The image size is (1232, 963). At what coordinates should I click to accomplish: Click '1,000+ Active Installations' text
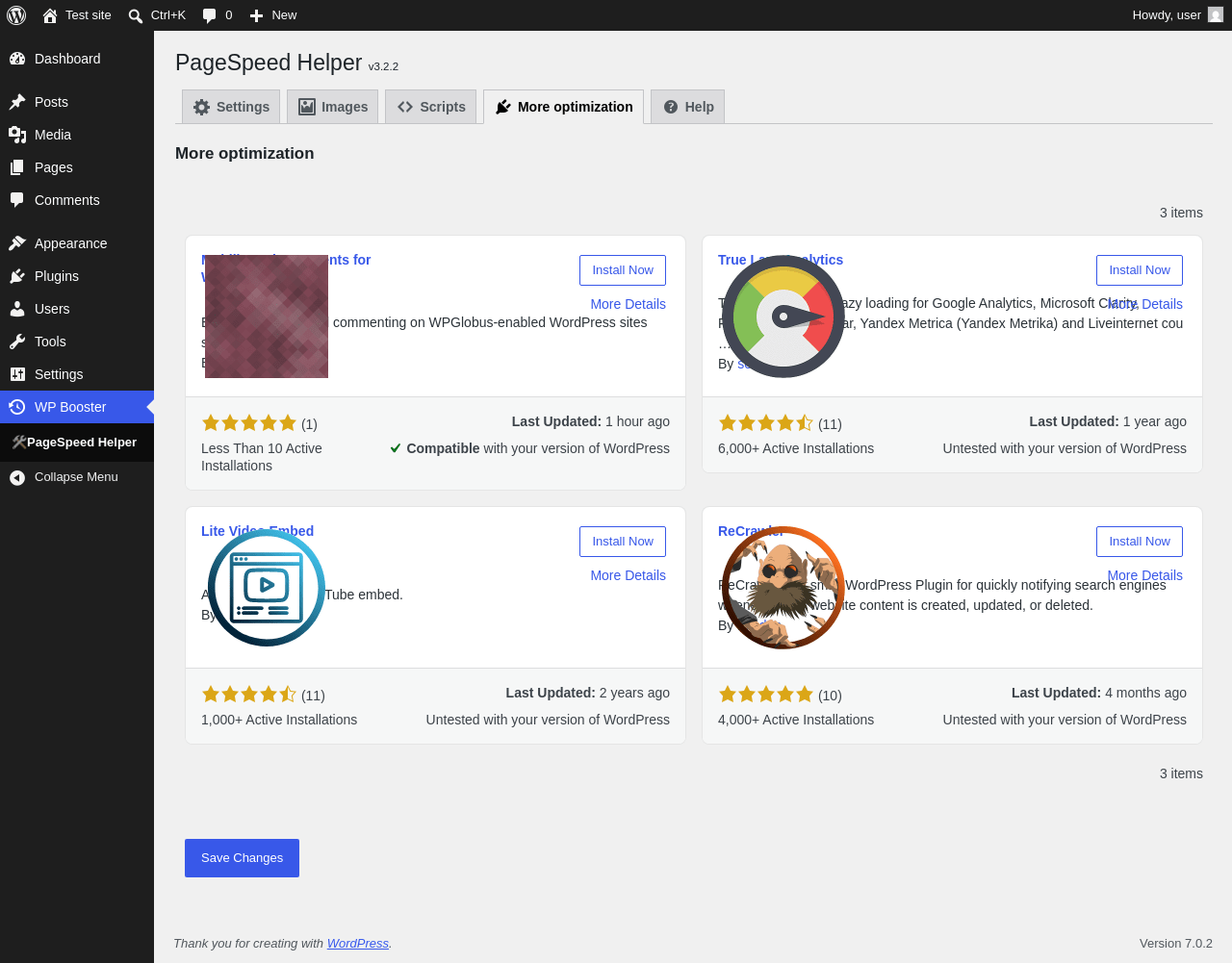pos(279,720)
